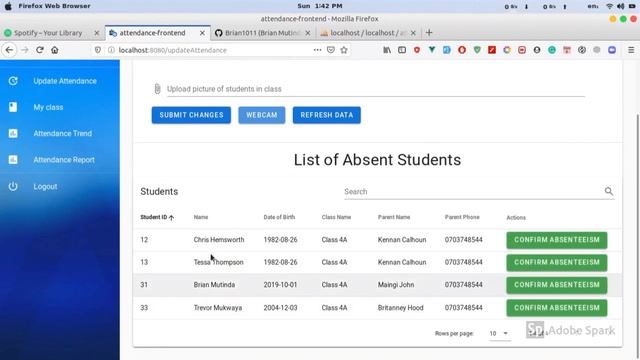640x360 pixels.
Task: Click parent name Maingi John
Action: pyautogui.click(x=396, y=284)
